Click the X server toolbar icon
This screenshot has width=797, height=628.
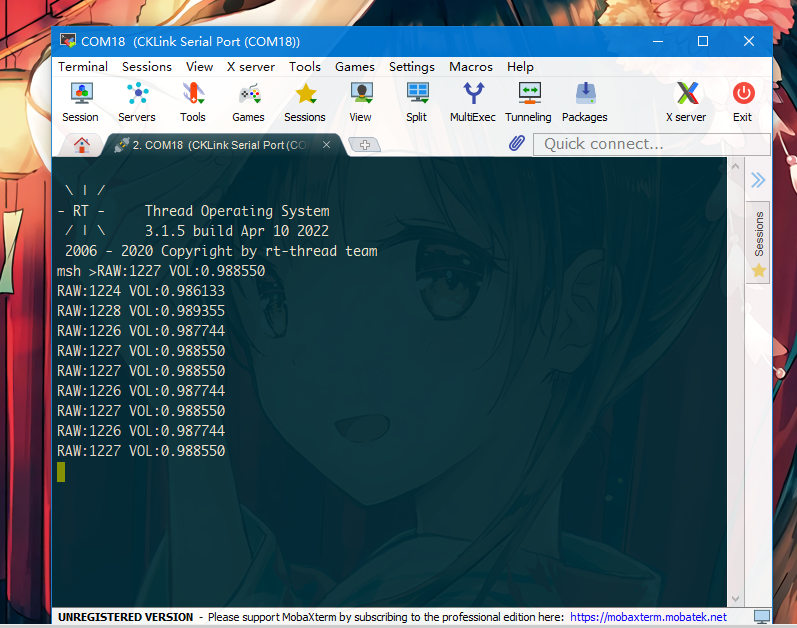(x=687, y=102)
